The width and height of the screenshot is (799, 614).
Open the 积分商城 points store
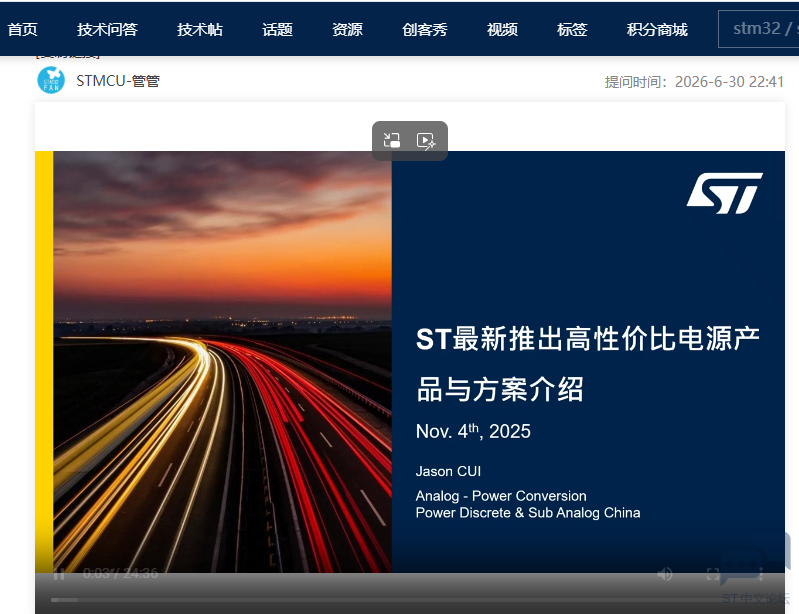pos(657,30)
